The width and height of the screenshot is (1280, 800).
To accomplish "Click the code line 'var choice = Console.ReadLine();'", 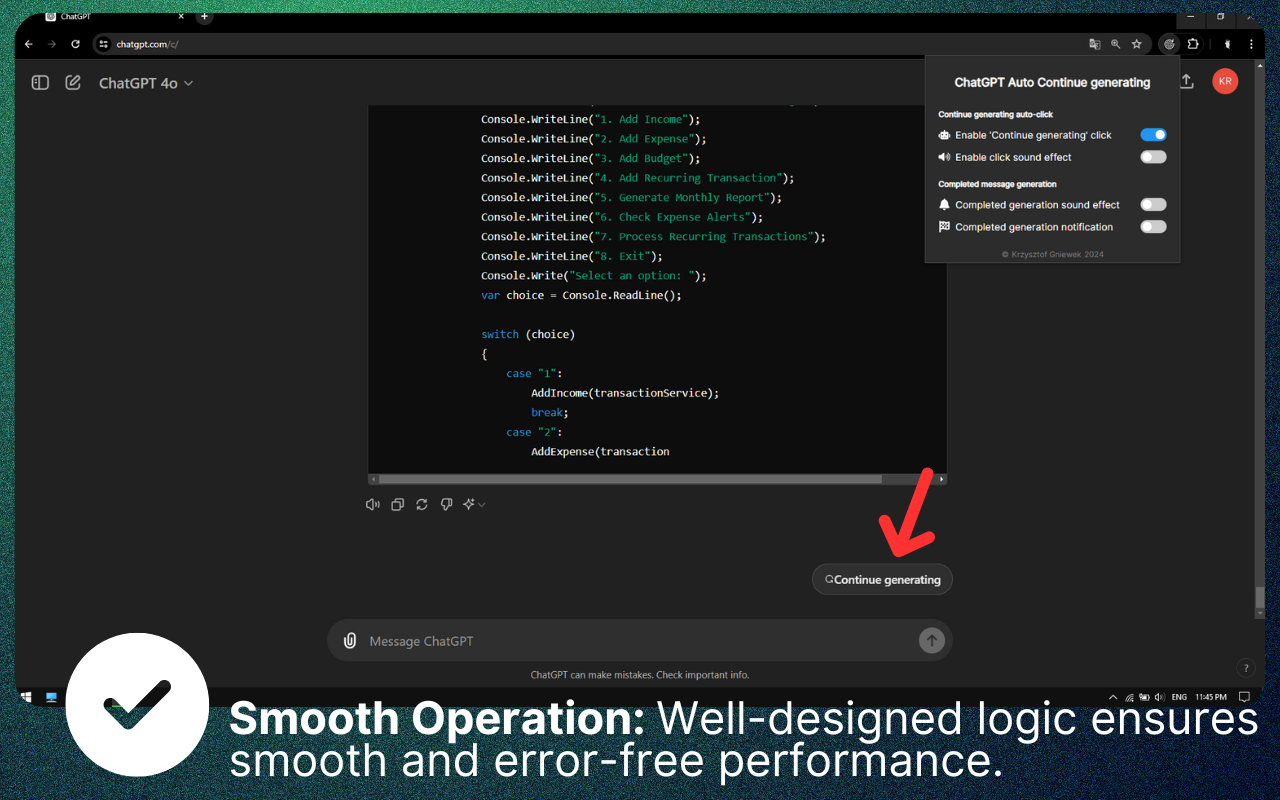I will [x=581, y=295].
